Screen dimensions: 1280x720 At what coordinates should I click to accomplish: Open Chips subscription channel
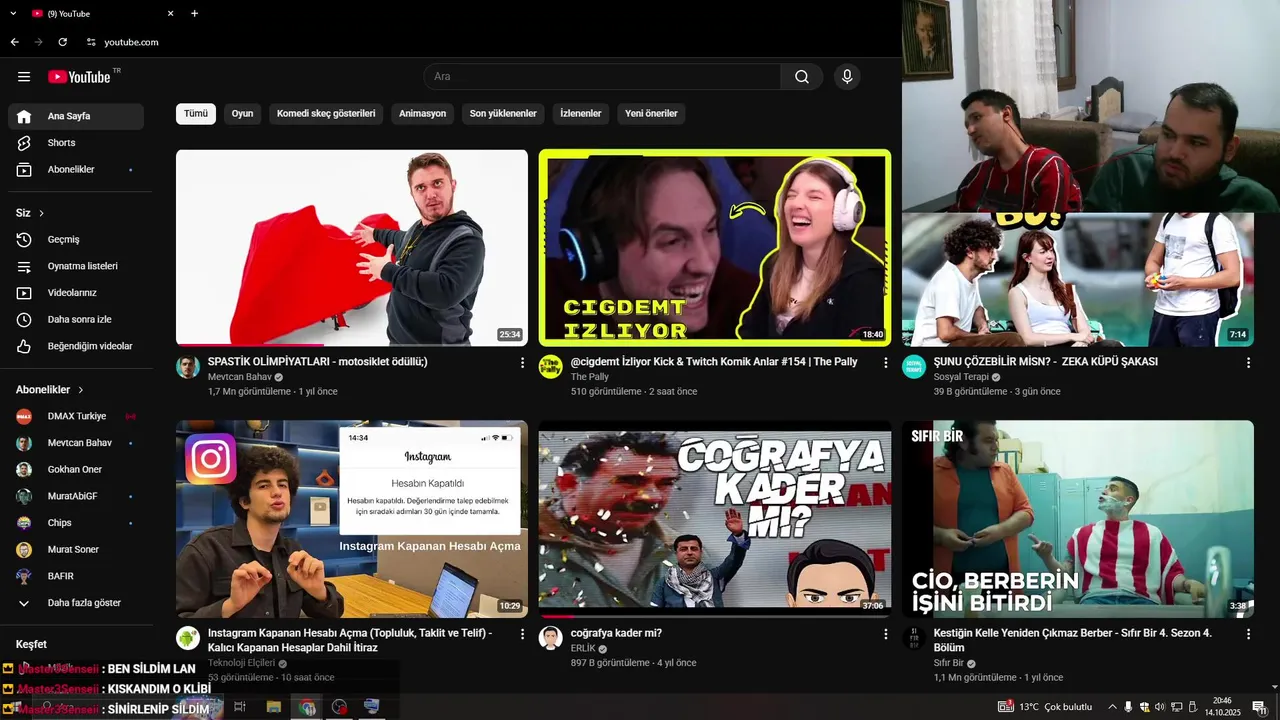76,523
